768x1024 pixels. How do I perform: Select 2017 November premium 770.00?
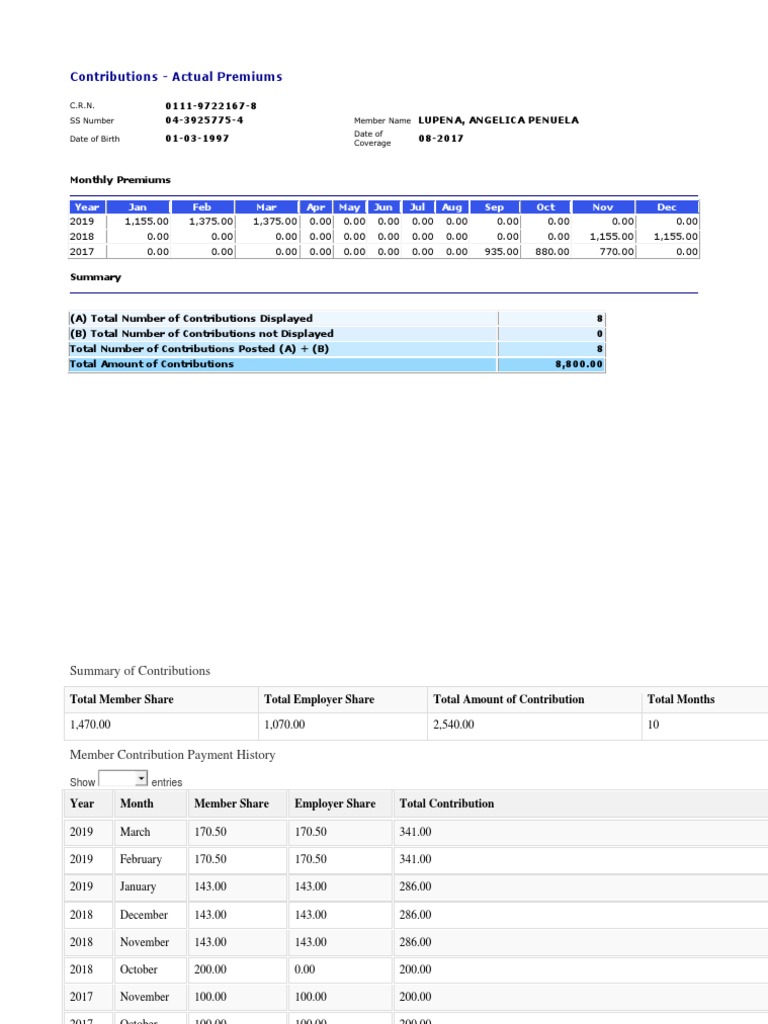click(x=616, y=251)
